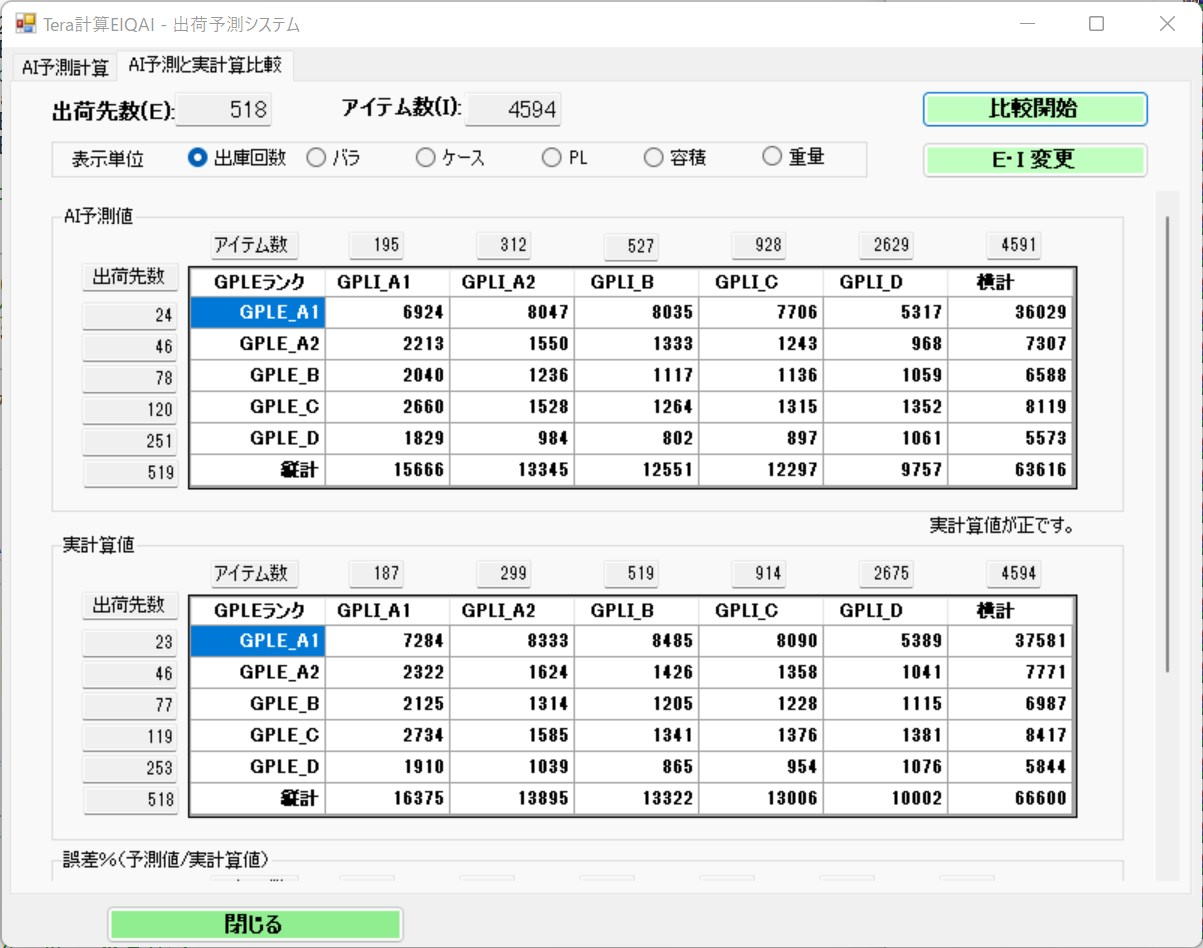
Task: Click 横計 column header in 実計算値 table
Action: click(1011, 610)
